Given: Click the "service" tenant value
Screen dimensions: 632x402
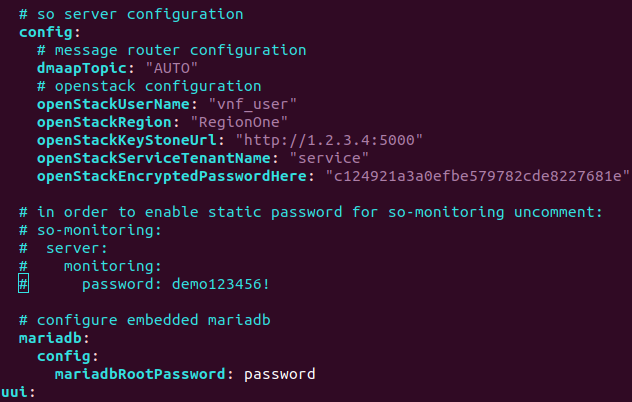Looking at the screenshot, I should [329, 158].
